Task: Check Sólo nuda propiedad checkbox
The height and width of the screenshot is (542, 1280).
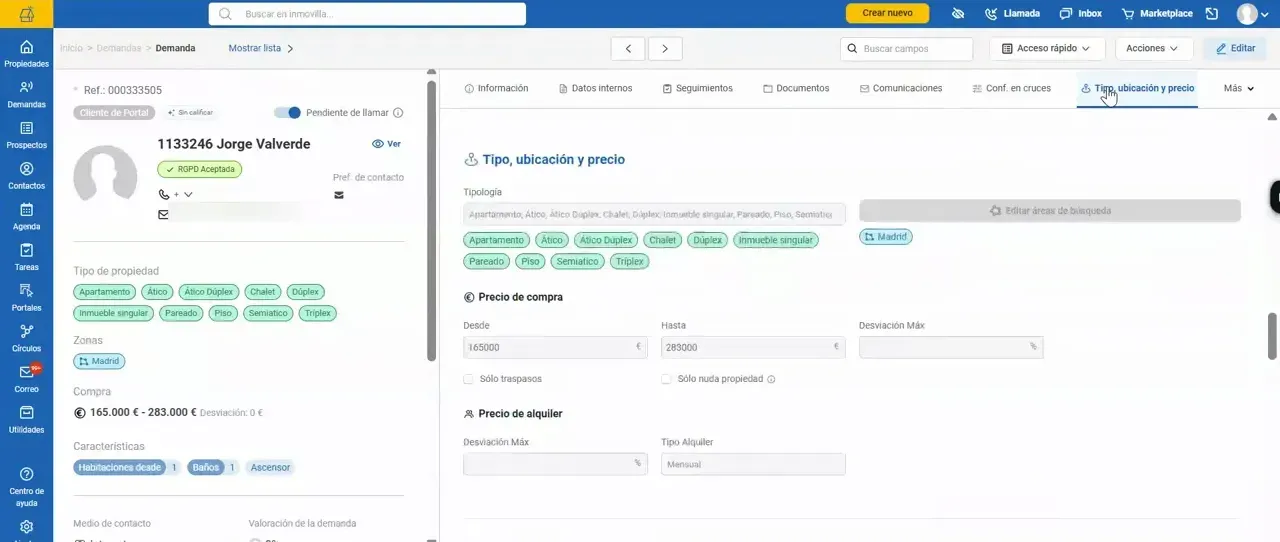Action: point(667,379)
